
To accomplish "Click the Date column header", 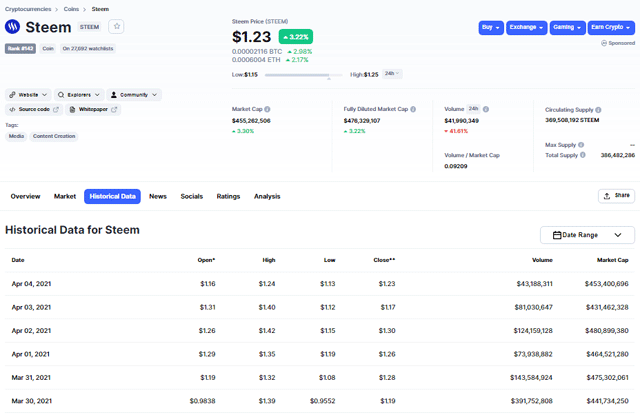I will click(x=18, y=260).
